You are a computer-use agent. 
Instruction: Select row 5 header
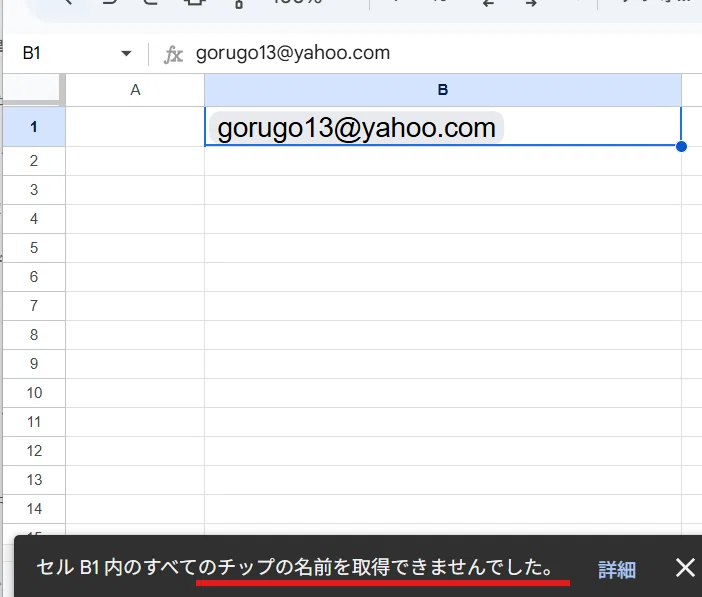click(34, 248)
